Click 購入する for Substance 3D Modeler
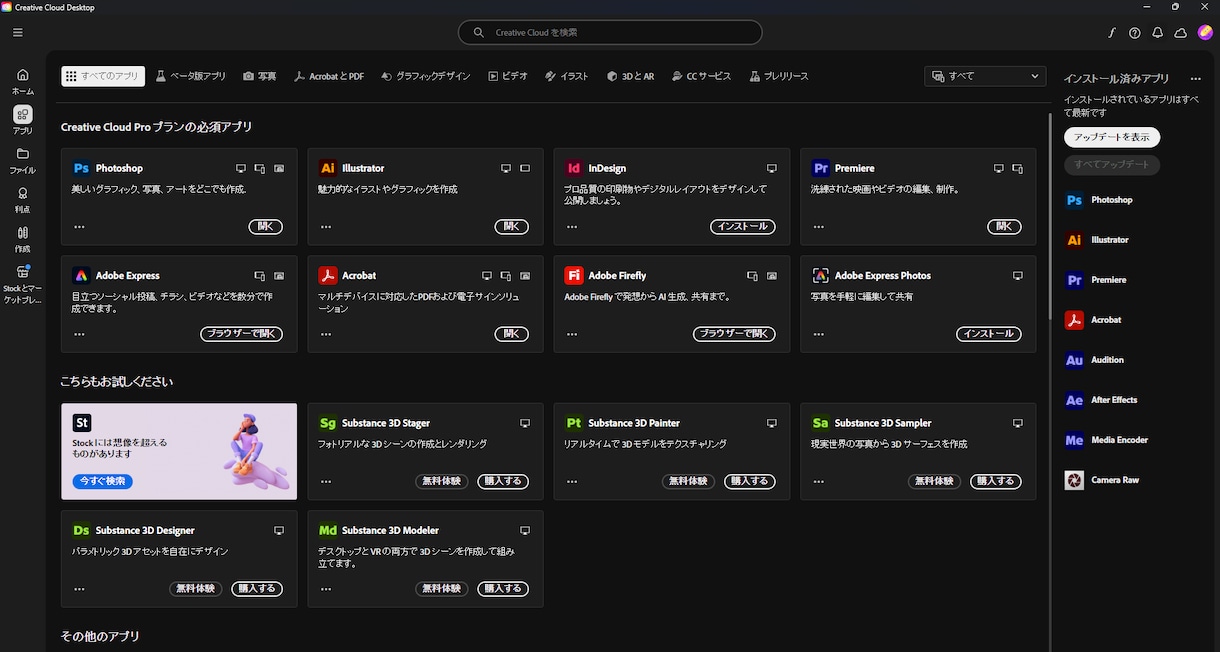Viewport: 1220px width, 652px height. 503,589
